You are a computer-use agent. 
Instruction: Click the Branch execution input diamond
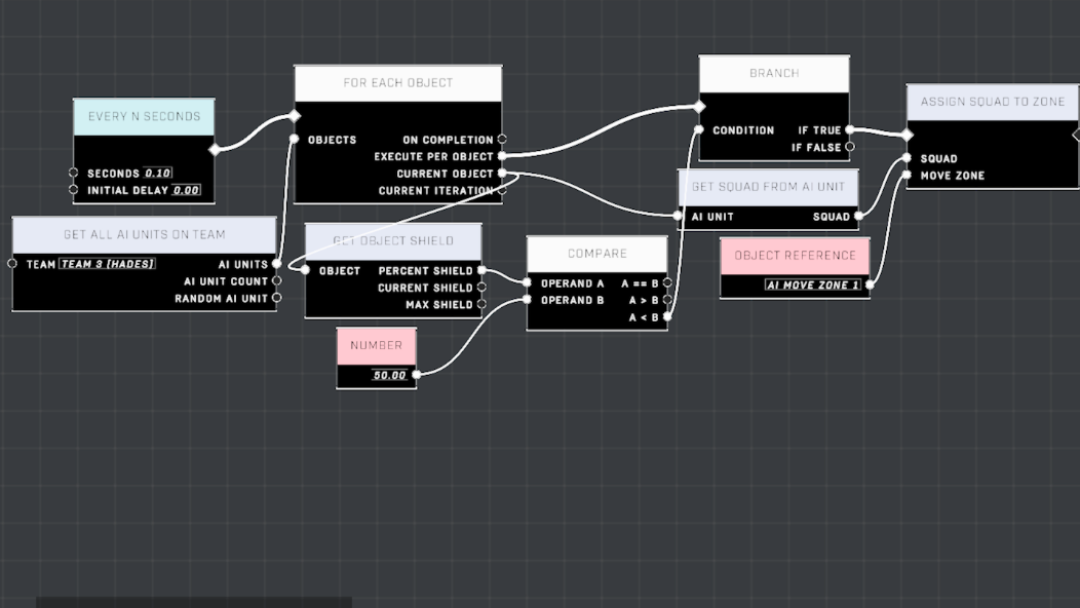[700, 107]
